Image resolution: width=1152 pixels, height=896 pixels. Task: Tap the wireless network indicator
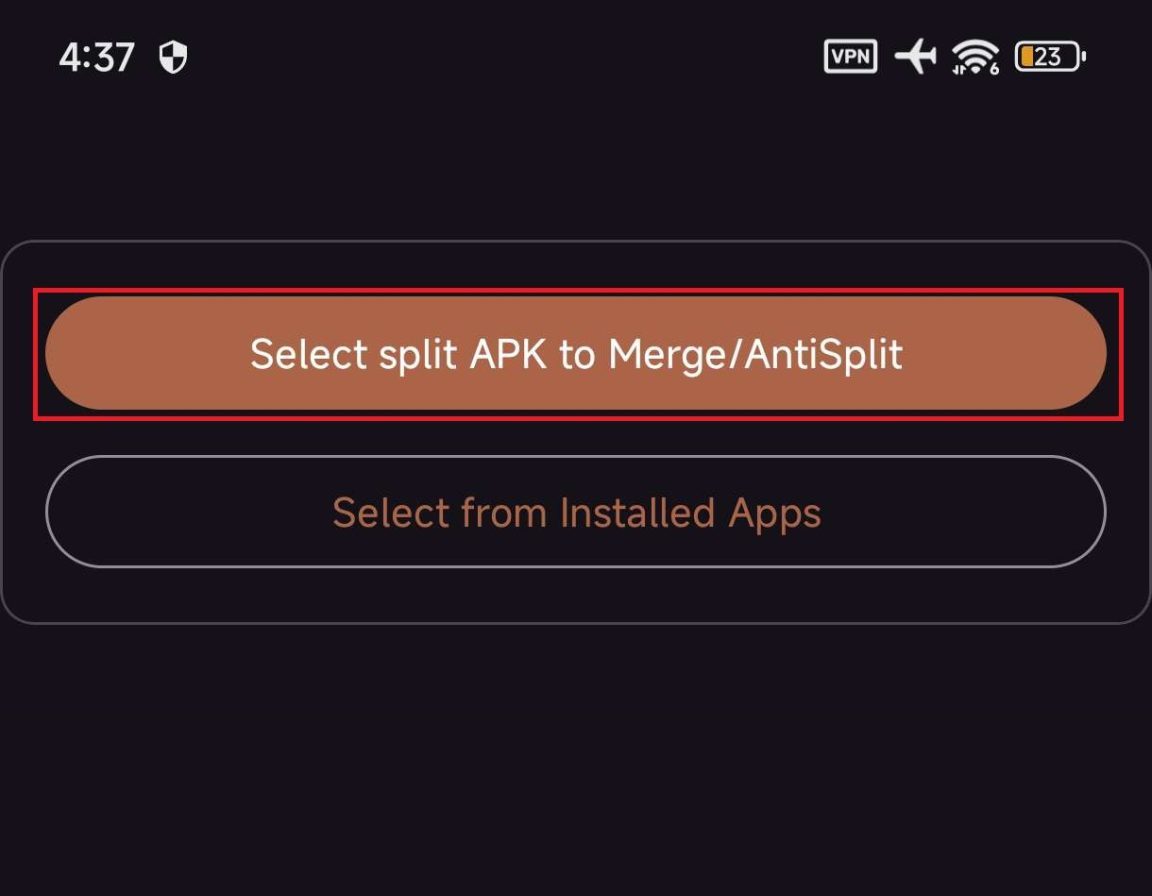pyautogui.click(x=975, y=57)
